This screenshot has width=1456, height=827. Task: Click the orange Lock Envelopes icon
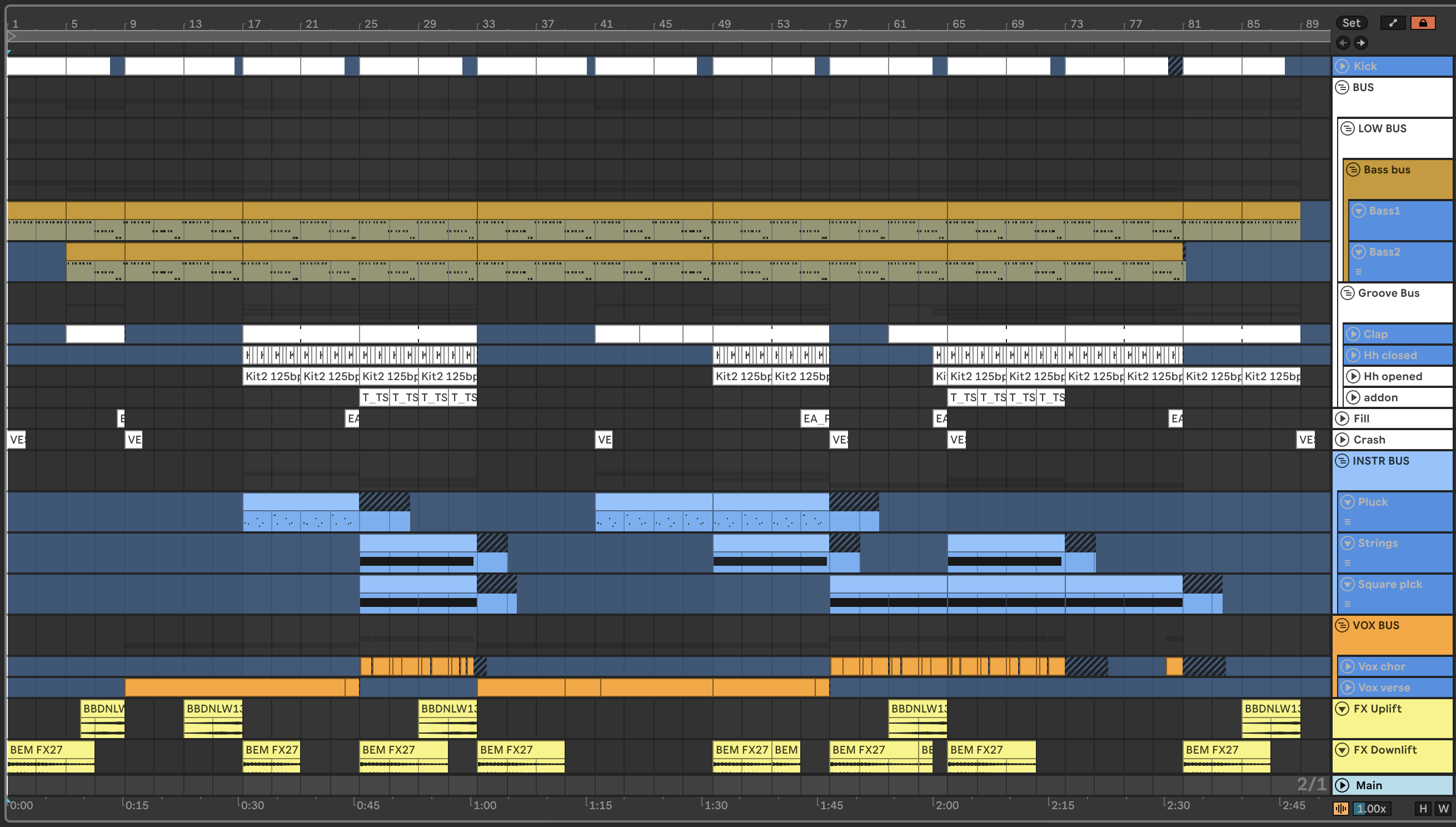[1423, 23]
